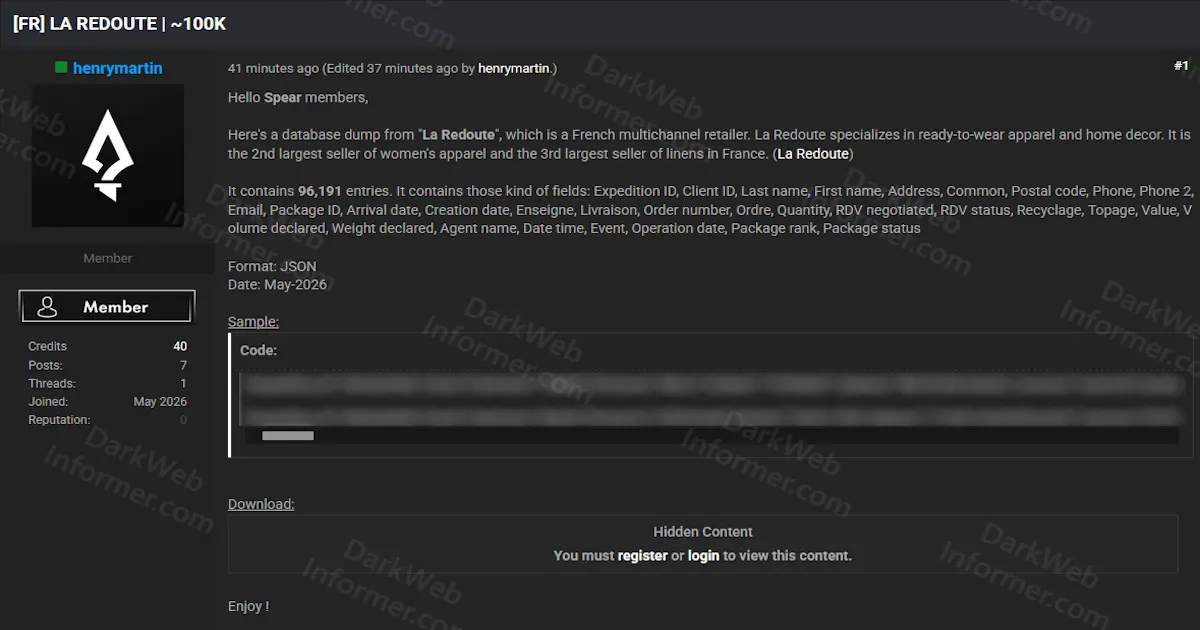1200x630 pixels.
Task: Click the thread title [FR] LA REDOUTE
Action: pyautogui.click(x=120, y=24)
